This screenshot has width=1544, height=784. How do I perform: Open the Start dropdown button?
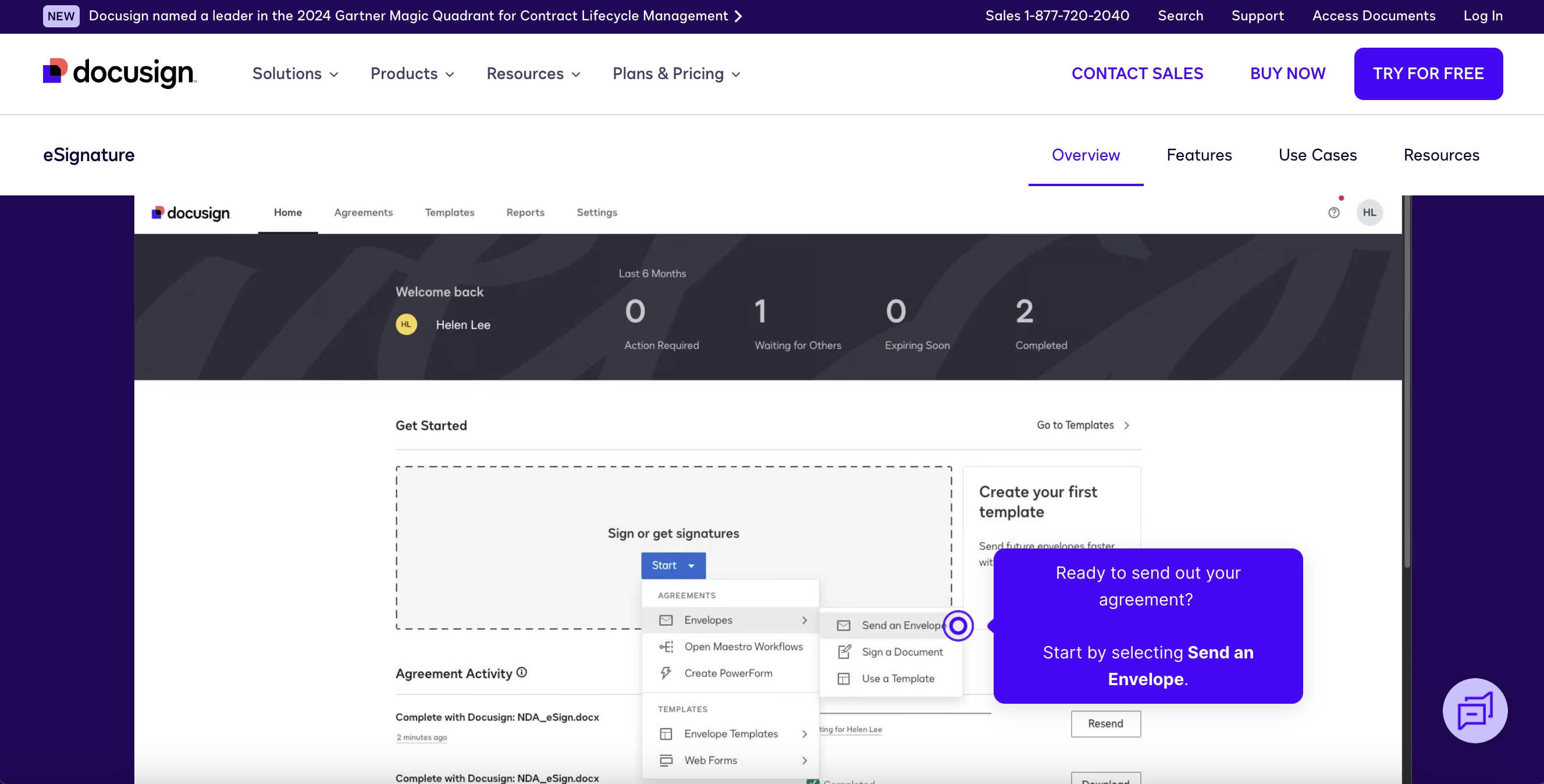[x=673, y=565]
